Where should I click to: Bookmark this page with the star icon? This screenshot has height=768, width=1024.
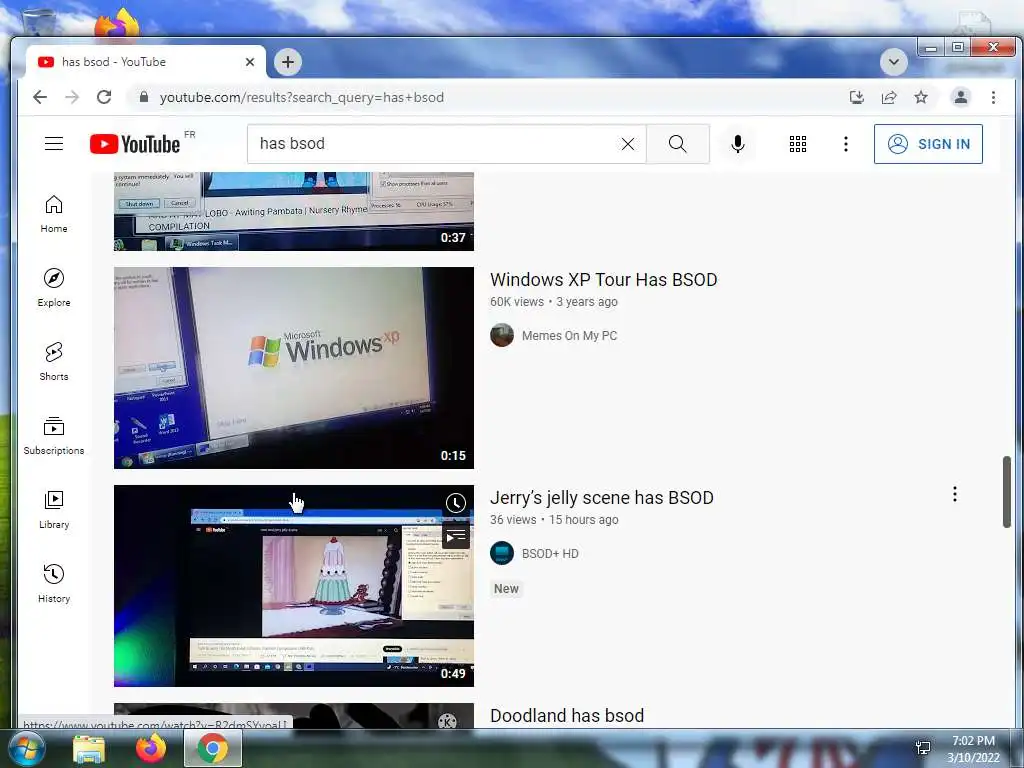pyautogui.click(x=921, y=97)
